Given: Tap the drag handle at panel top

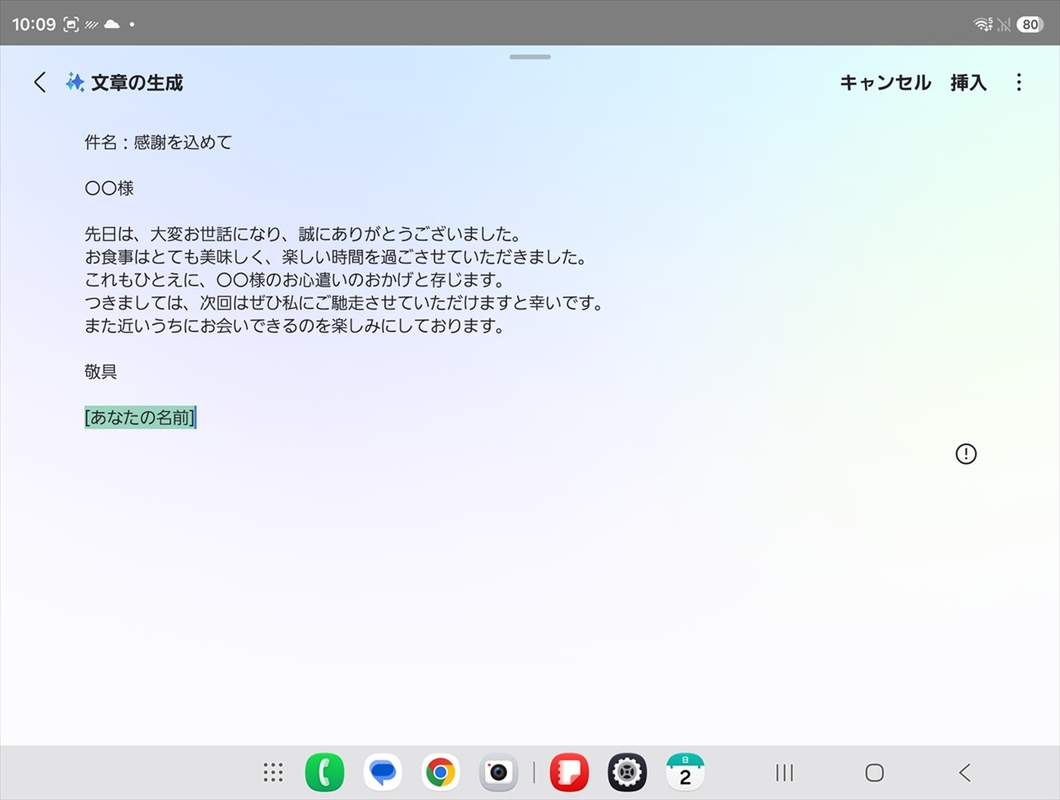Looking at the screenshot, I should point(530,57).
